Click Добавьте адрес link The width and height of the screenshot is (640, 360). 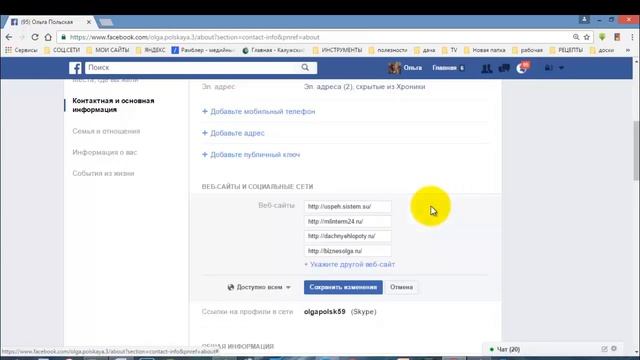(233, 133)
